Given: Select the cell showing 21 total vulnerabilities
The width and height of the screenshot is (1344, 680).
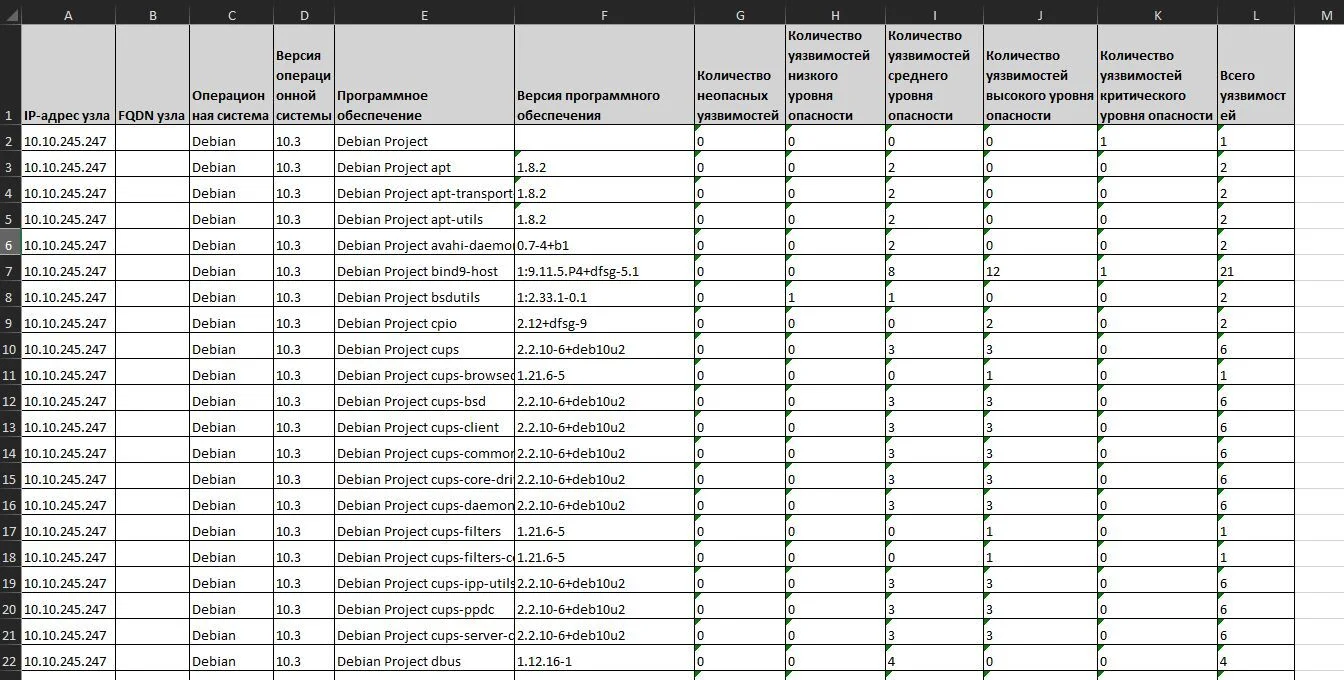Looking at the screenshot, I should pyautogui.click(x=1256, y=271).
